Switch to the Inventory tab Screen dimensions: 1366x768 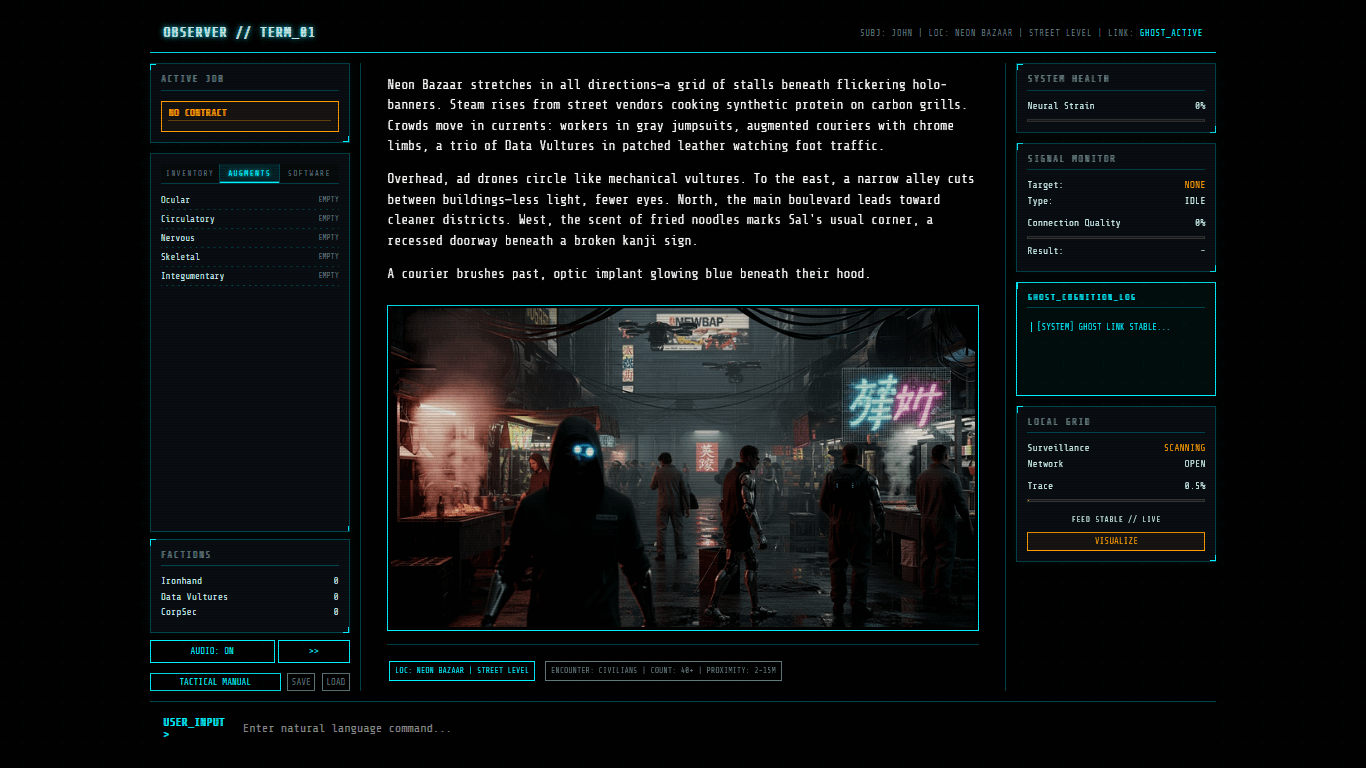coord(190,173)
